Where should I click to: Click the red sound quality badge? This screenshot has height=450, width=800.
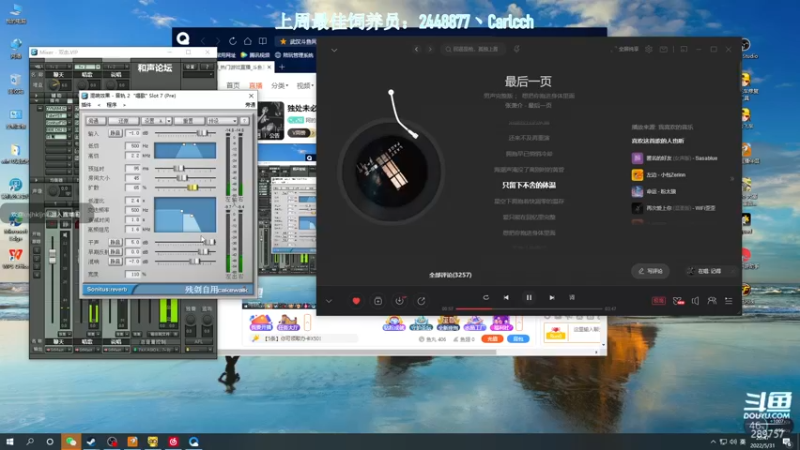659,301
